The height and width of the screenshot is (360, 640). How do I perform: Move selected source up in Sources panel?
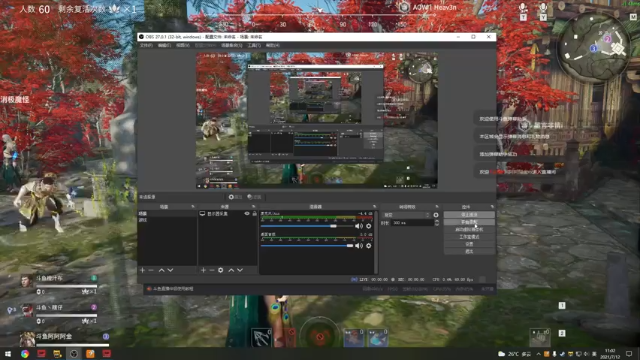point(231,270)
